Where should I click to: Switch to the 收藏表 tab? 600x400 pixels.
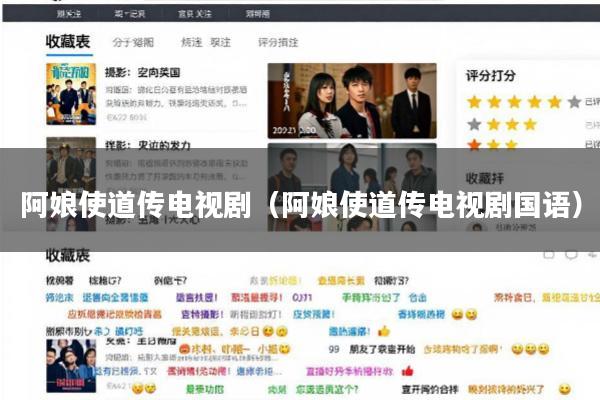point(68,42)
